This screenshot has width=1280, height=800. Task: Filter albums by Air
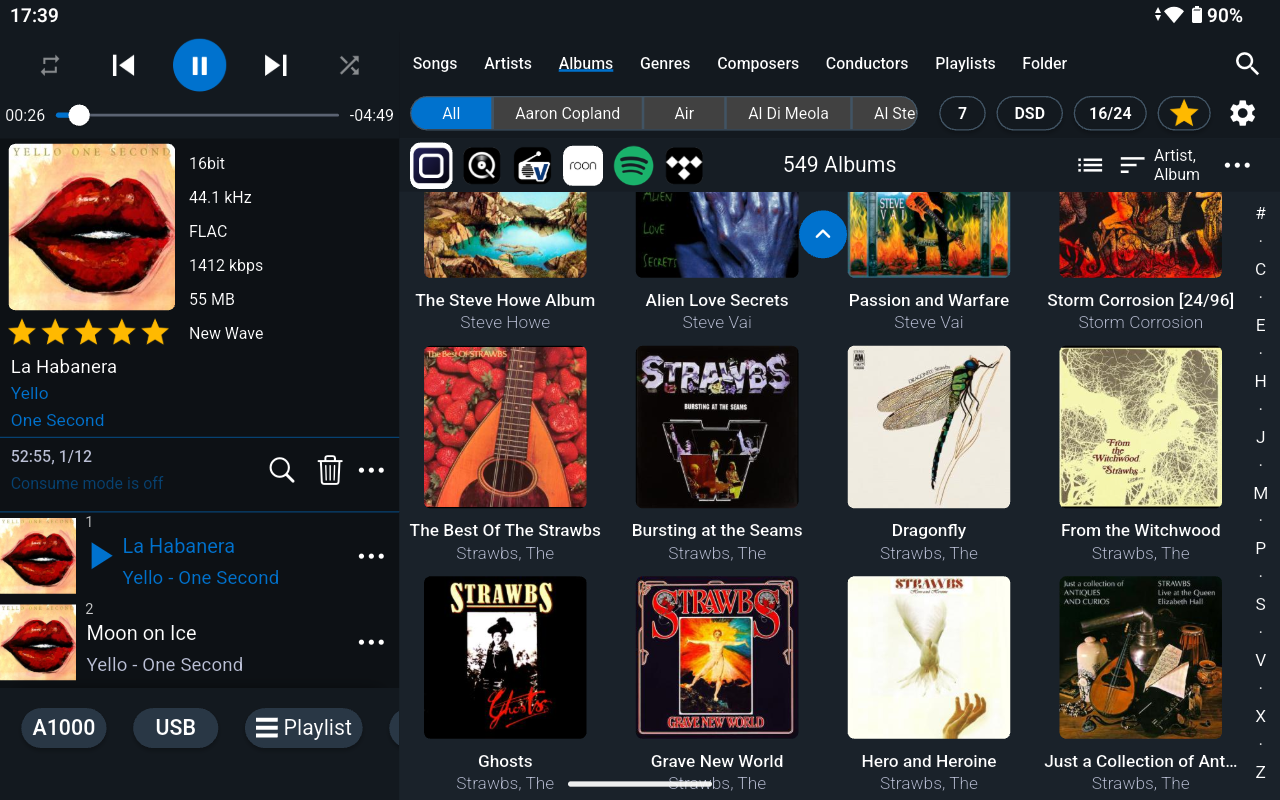point(684,113)
